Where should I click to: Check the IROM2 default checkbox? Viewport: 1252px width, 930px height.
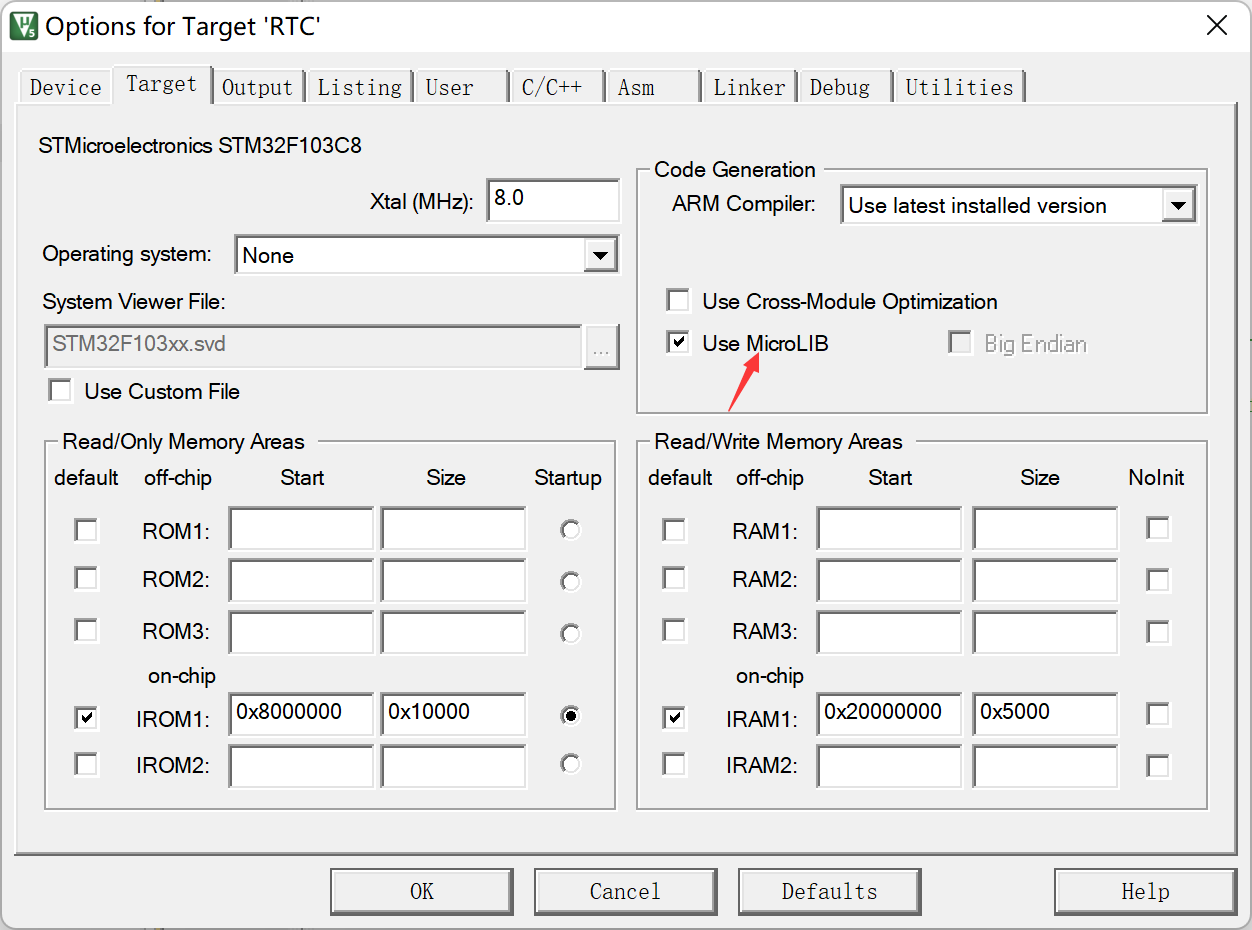click(87, 765)
